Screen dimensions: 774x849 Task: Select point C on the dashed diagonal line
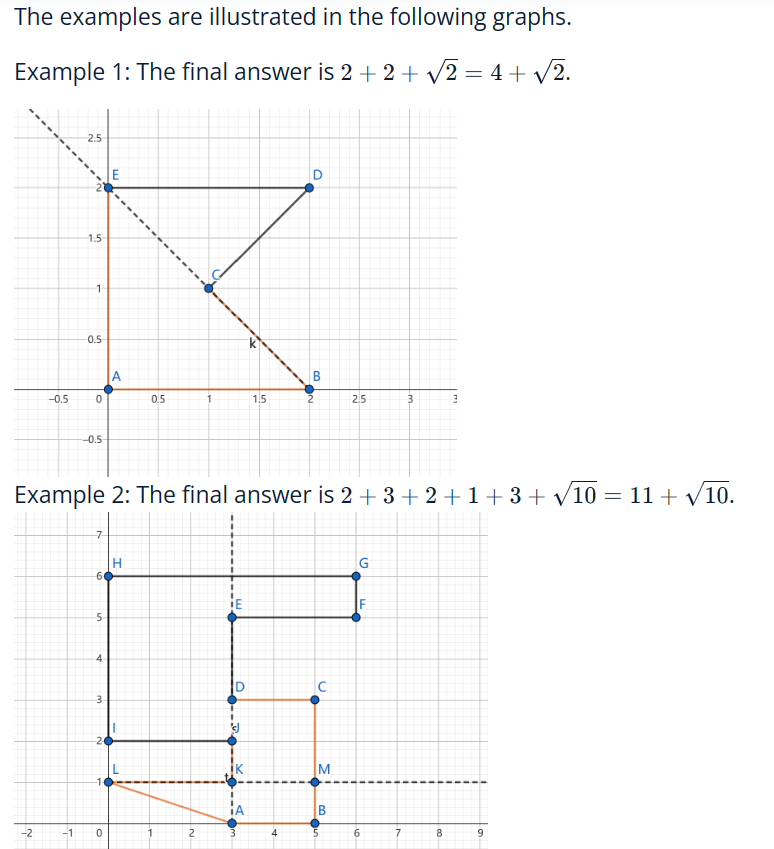coord(209,288)
